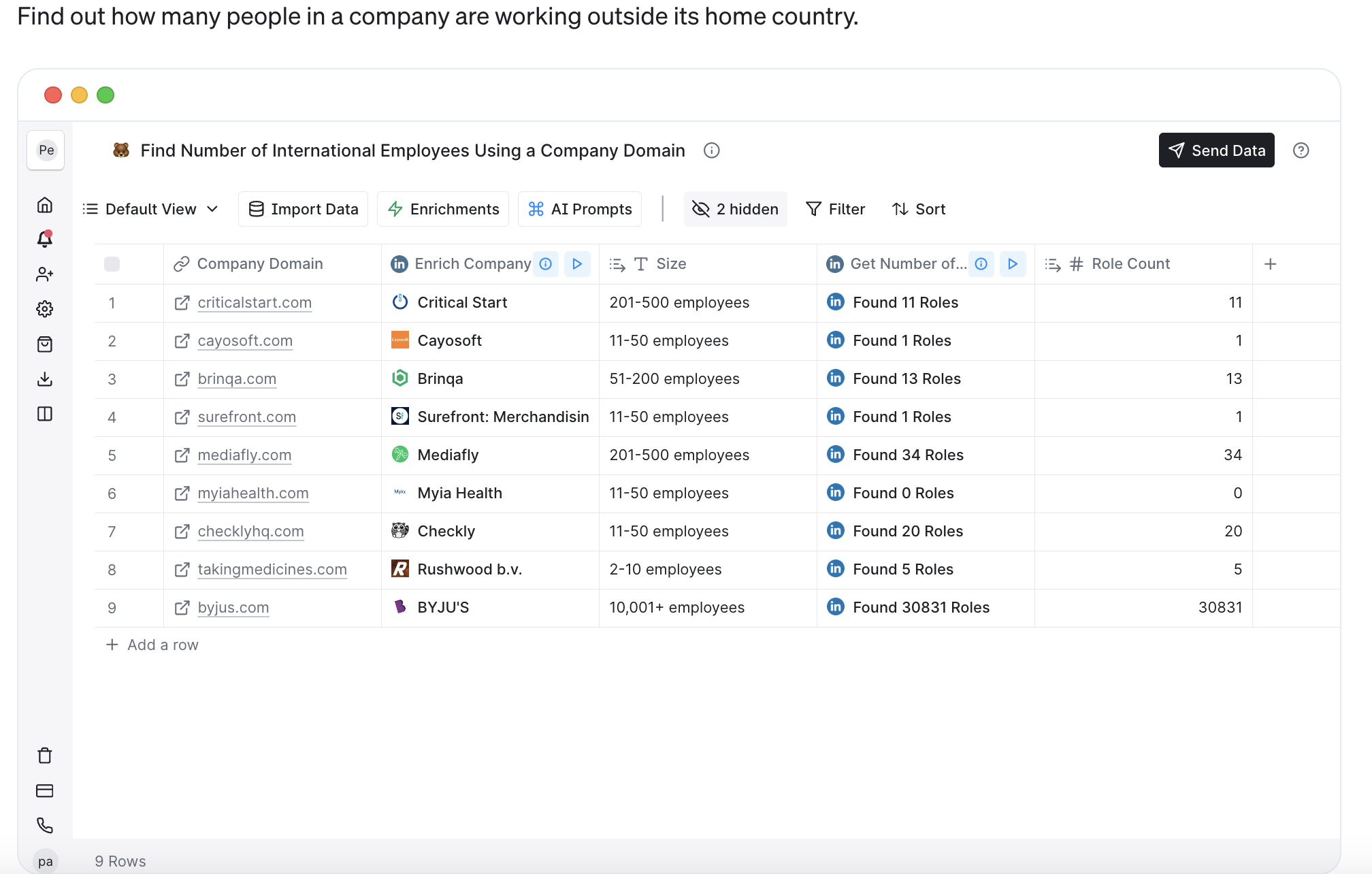Open the home icon in sidebar
Screen dimensions: 1372x874
coord(45,205)
